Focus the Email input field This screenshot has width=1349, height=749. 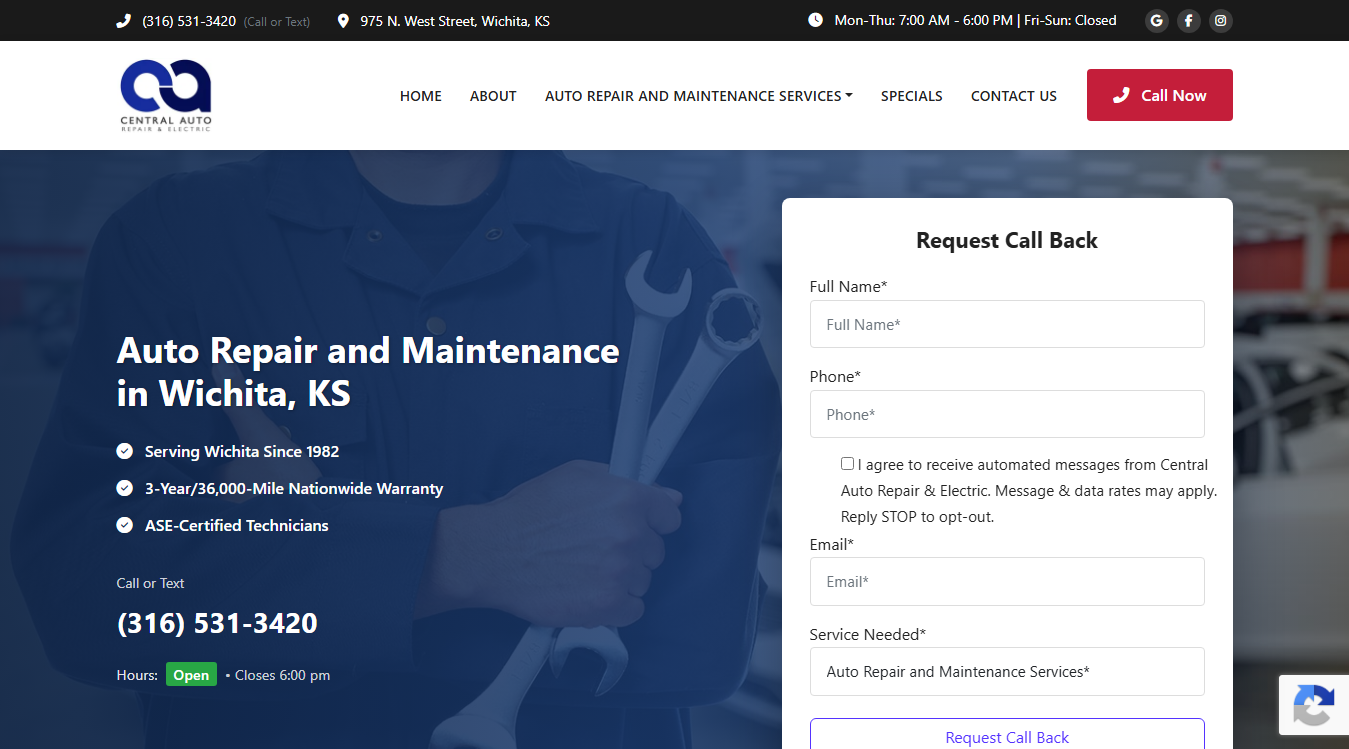[1007, 581]
